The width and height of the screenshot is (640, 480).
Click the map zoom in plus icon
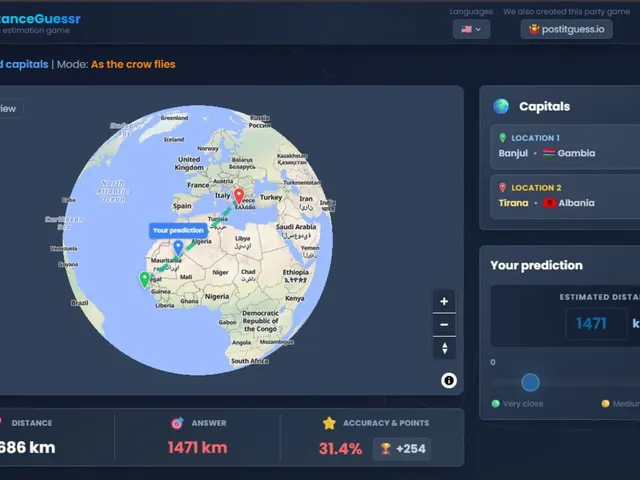444,302
